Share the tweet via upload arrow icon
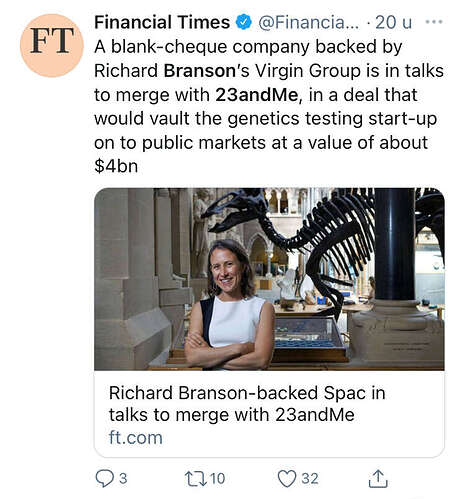 [378, 479]
